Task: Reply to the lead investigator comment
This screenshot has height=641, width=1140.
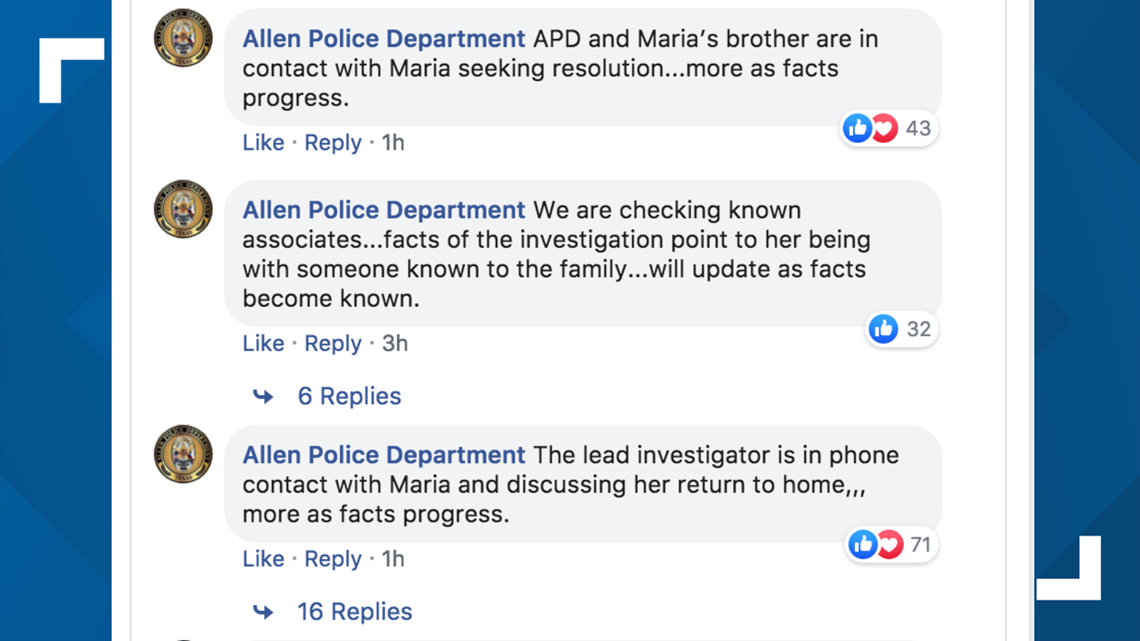Action: click(x=333, y=559)
